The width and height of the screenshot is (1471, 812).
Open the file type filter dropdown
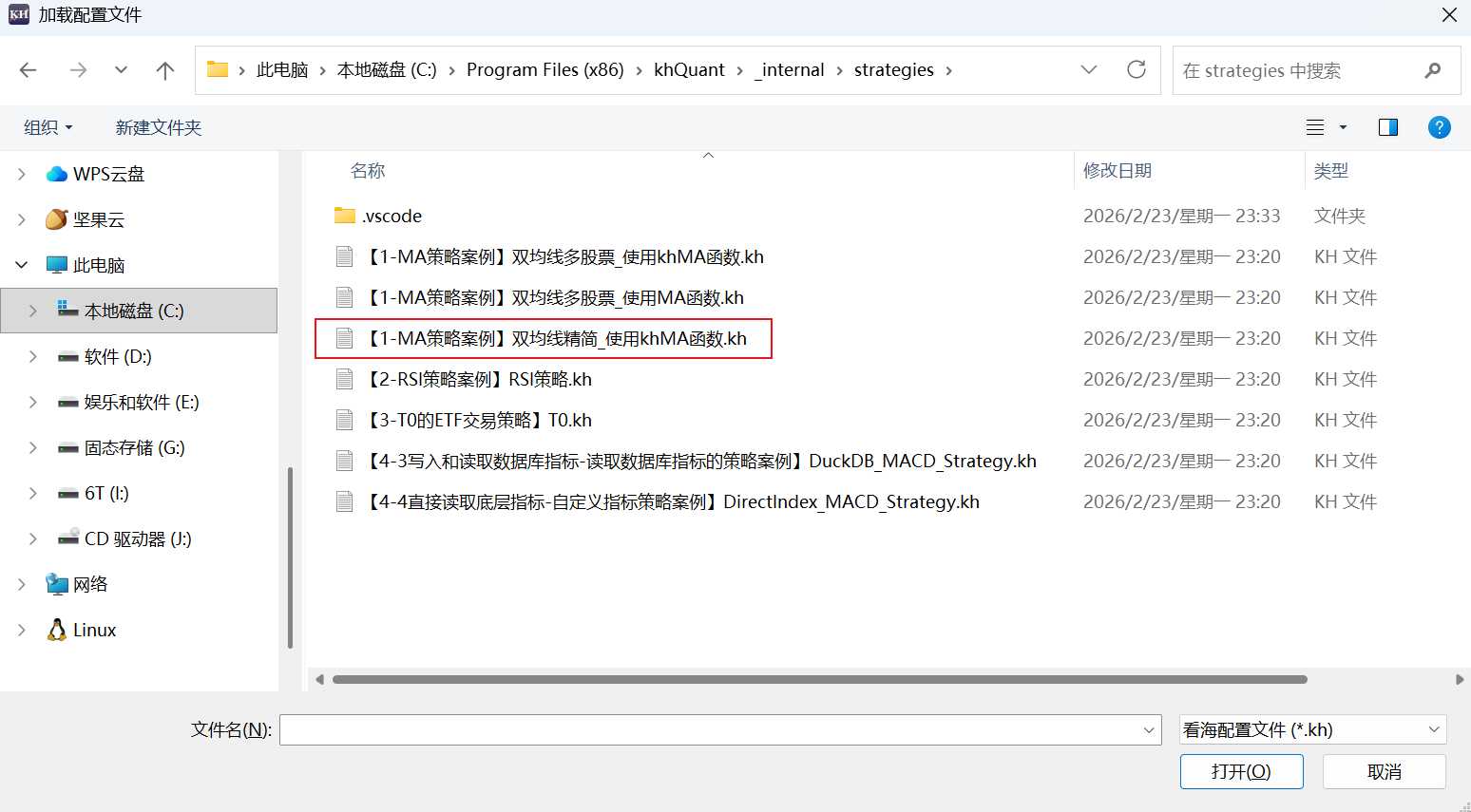pos(1311,729)
